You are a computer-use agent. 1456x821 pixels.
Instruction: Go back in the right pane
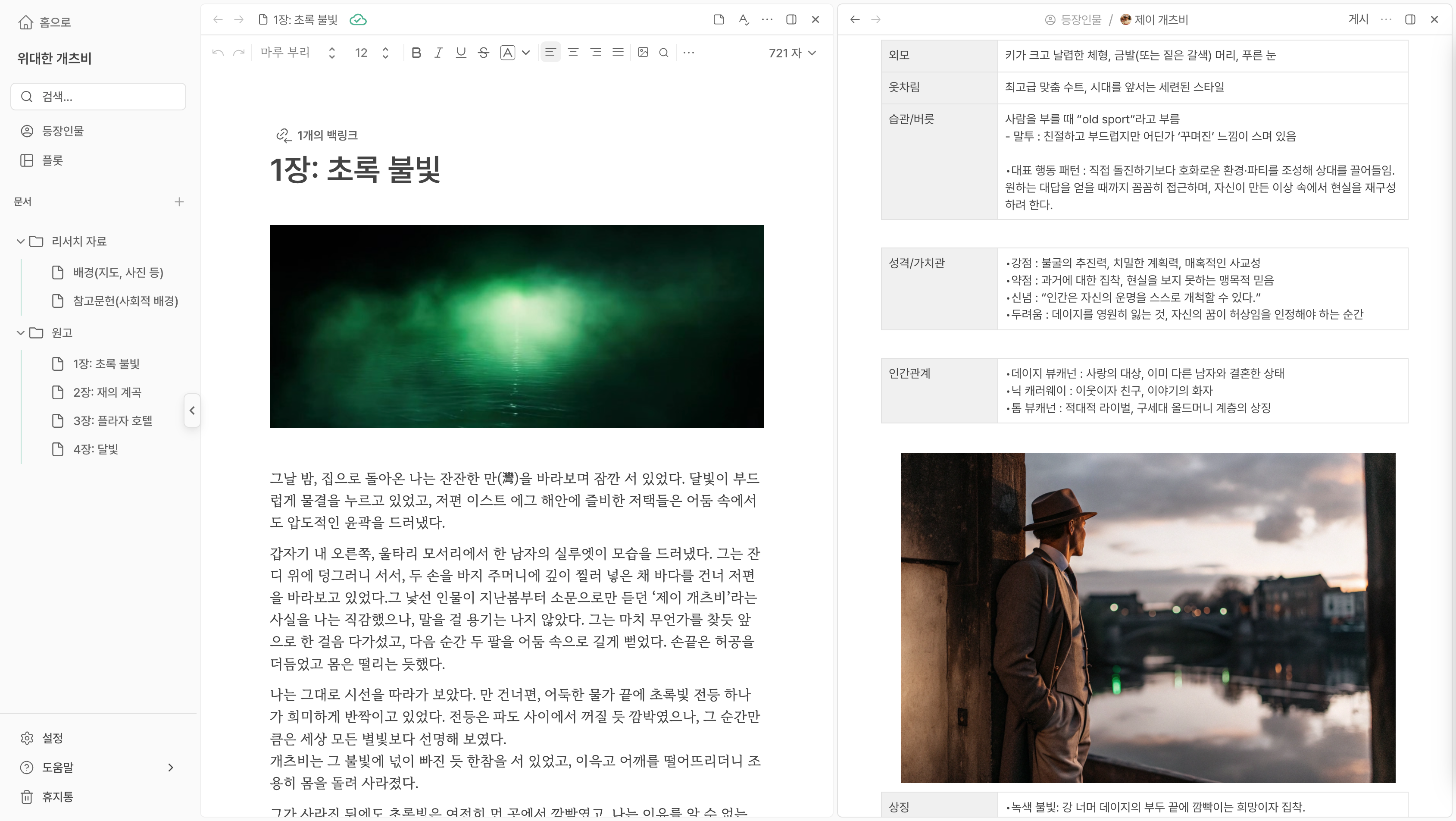[x=855, y=20]
